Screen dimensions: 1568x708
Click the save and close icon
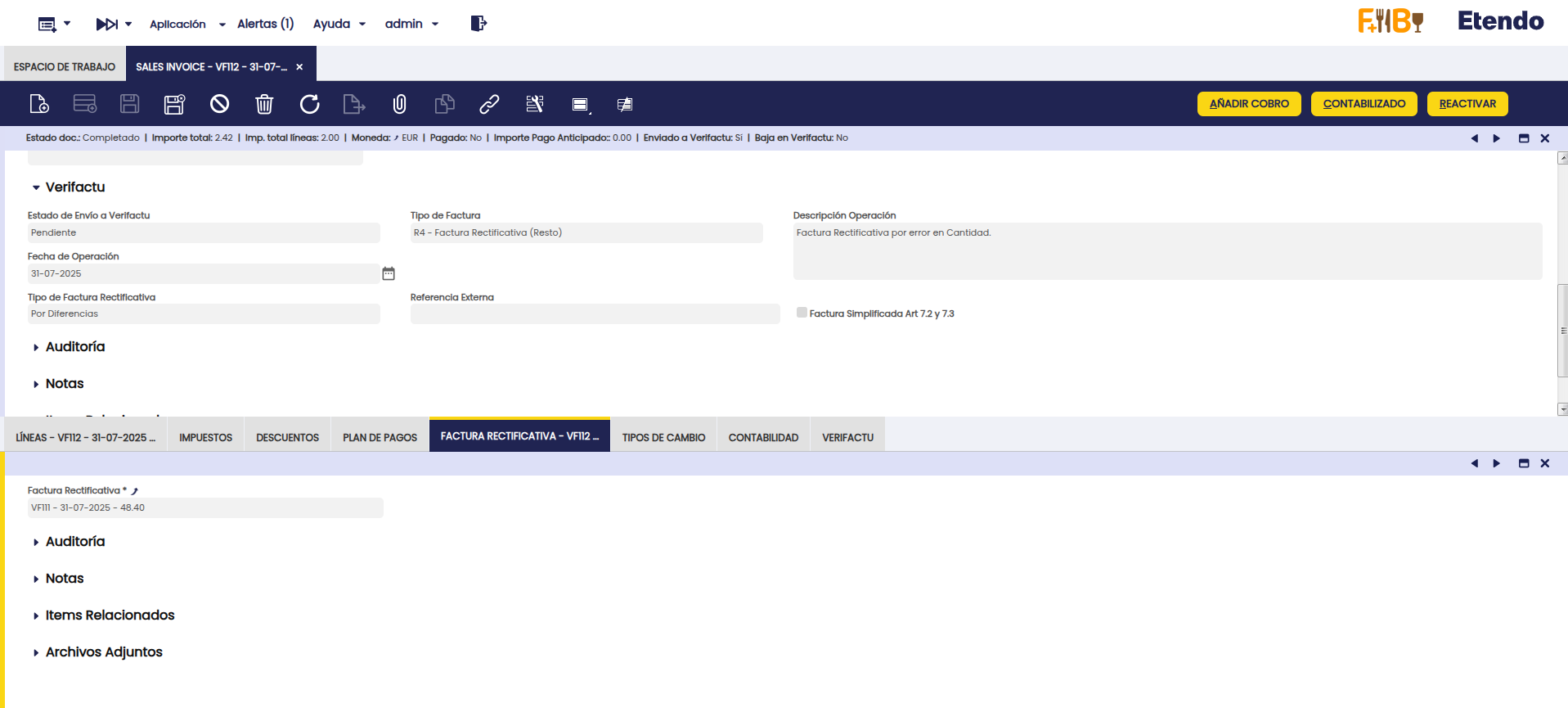(x=174, y=104)
